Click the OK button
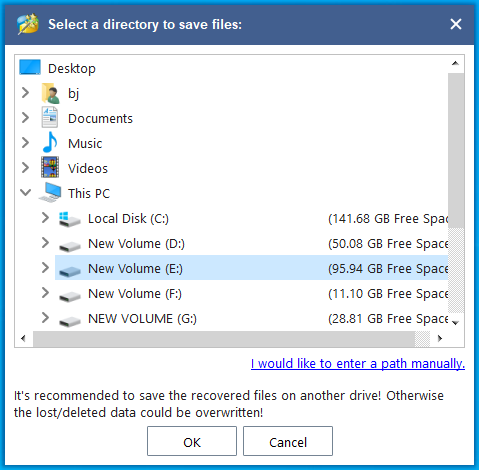Image resolution: width=479 pixels, height=470 pixels. pos(192,441)
